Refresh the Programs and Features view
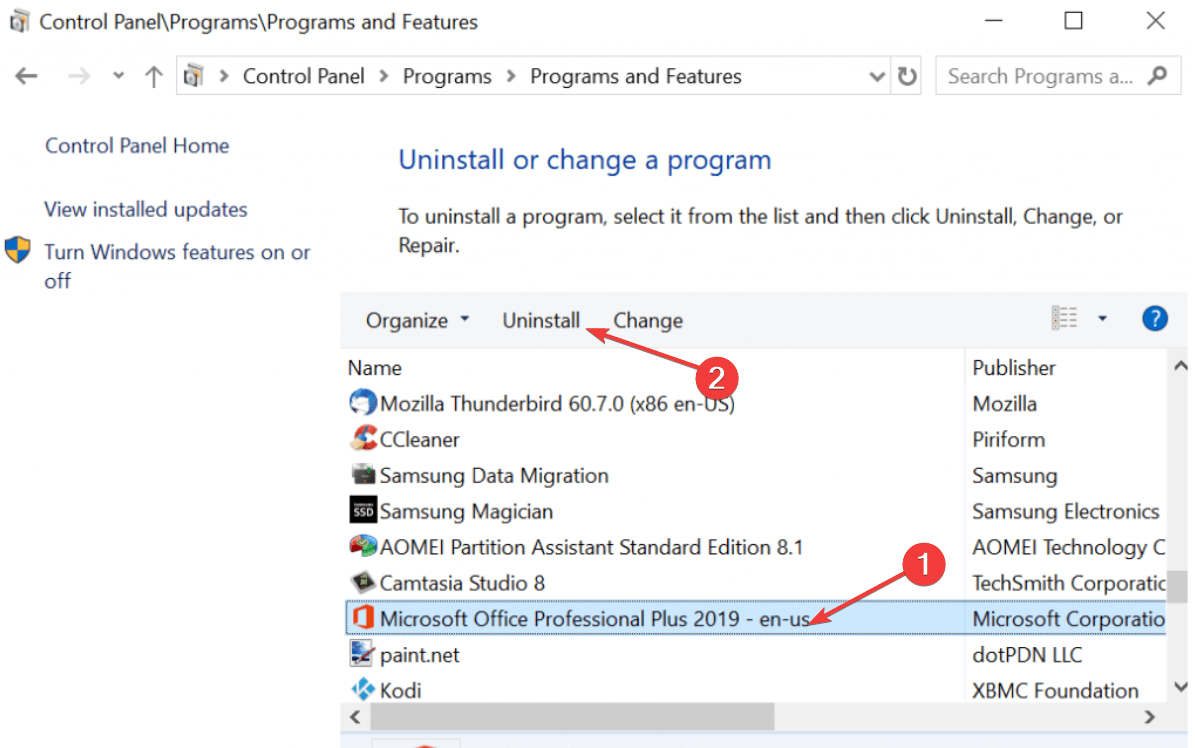Viewport: 1195px width, 748px height. pyautogui.click(x=907, y=76)
